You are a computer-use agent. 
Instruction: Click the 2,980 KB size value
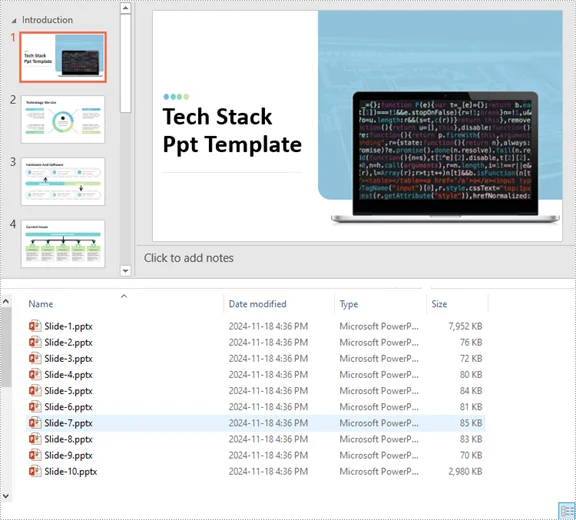(465, 472)
